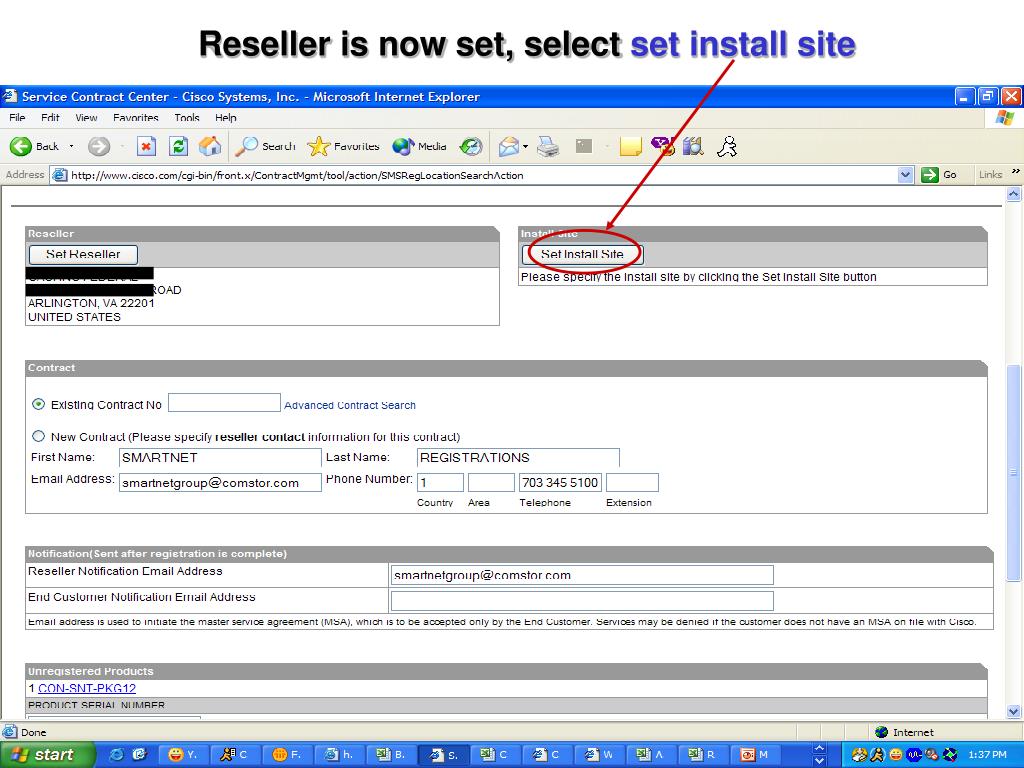Open the address bar dropdown arrow
The width and height of the screenshot is (1024, 768).
point(905,175)
